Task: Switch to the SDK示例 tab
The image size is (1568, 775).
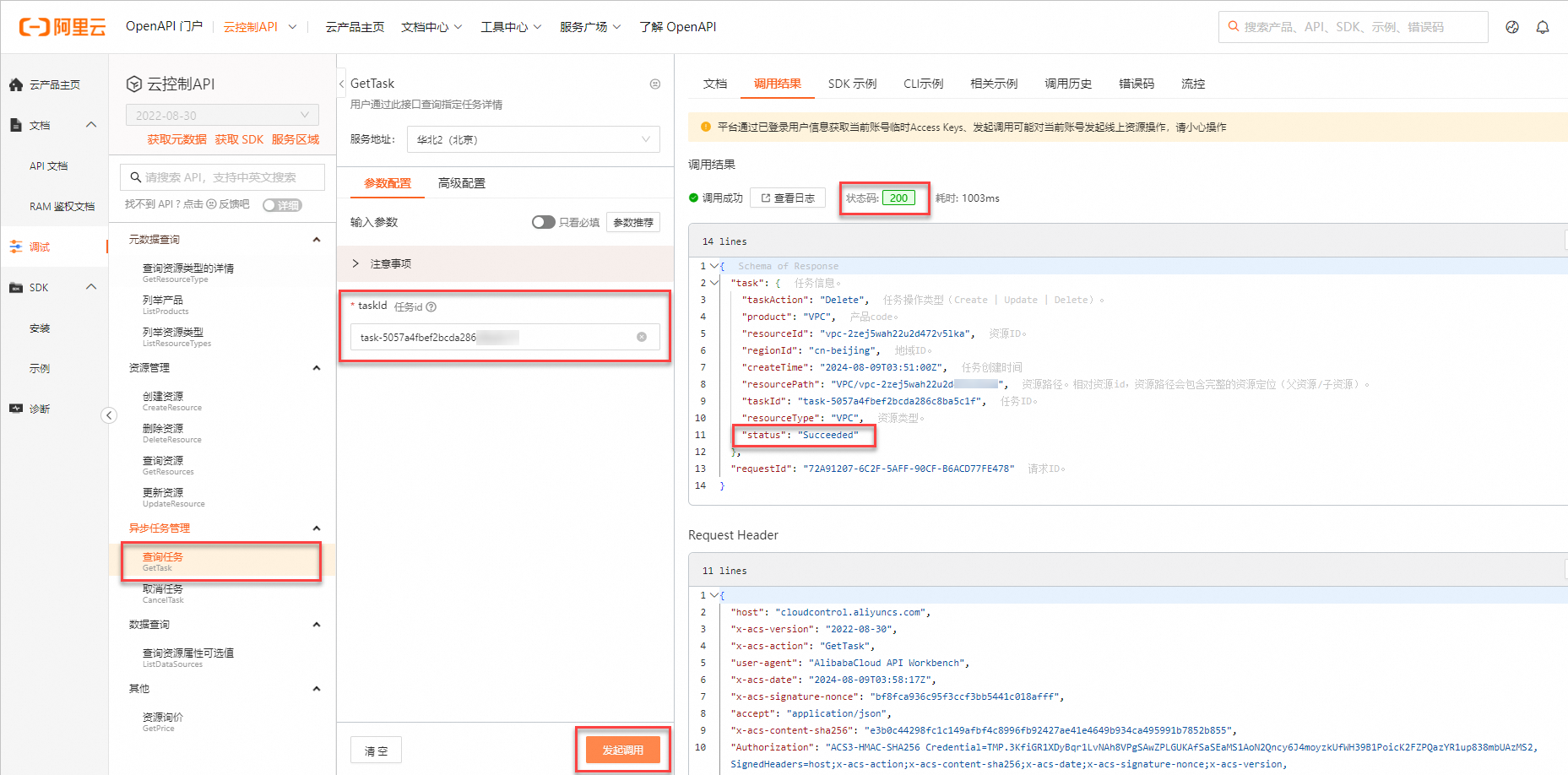Action: 853,84
